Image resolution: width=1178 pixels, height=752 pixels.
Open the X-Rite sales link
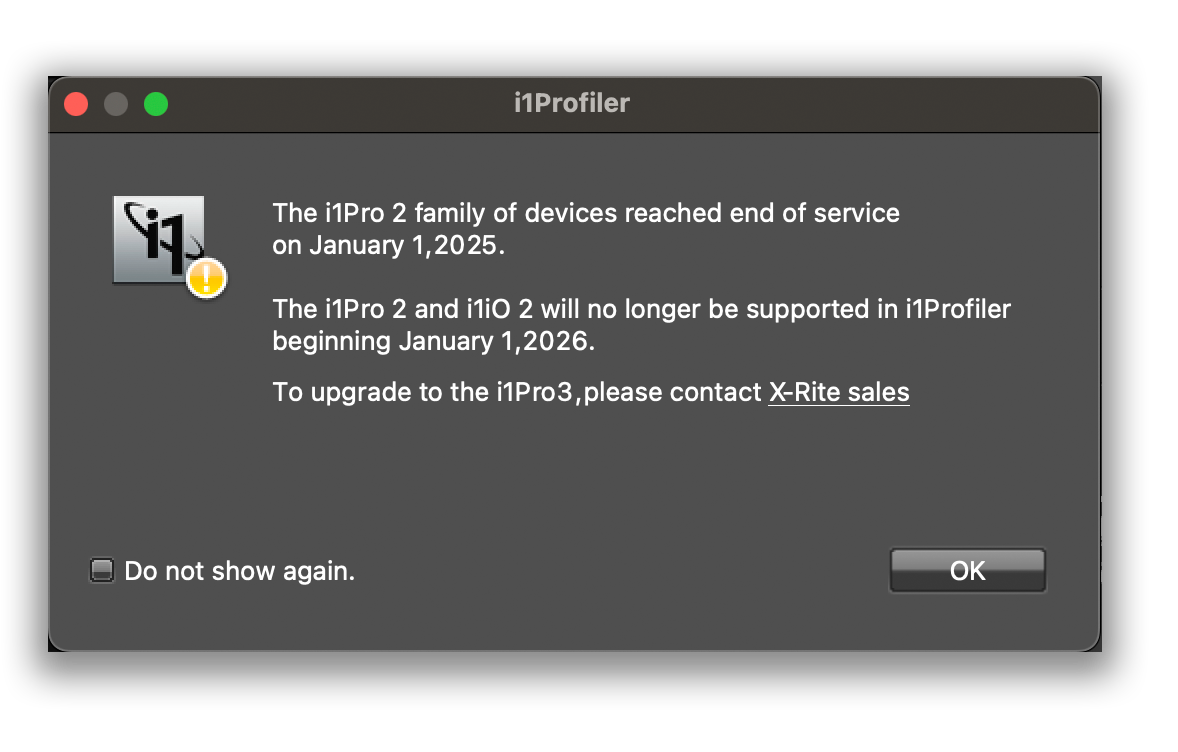pos(838,392)
